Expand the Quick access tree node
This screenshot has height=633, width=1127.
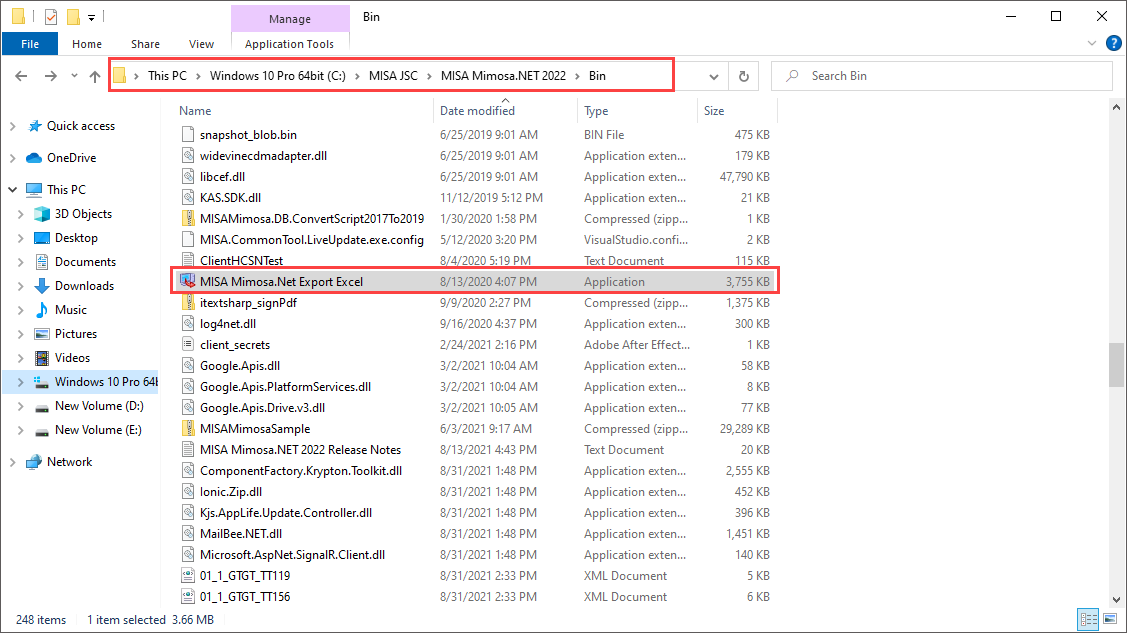coord(12,126)
